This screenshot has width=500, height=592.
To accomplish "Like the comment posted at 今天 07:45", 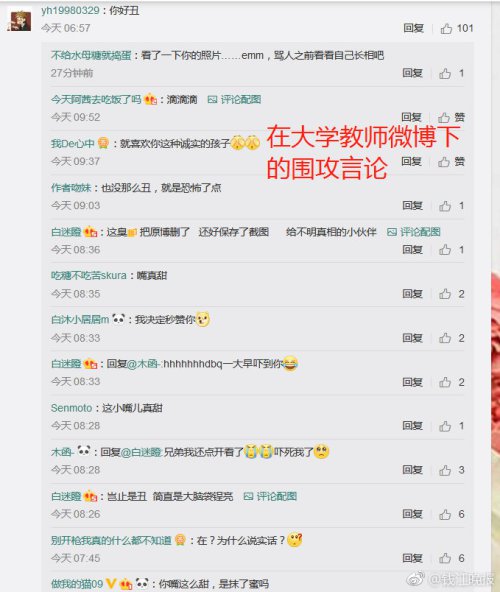I will [x=445, y=558].
